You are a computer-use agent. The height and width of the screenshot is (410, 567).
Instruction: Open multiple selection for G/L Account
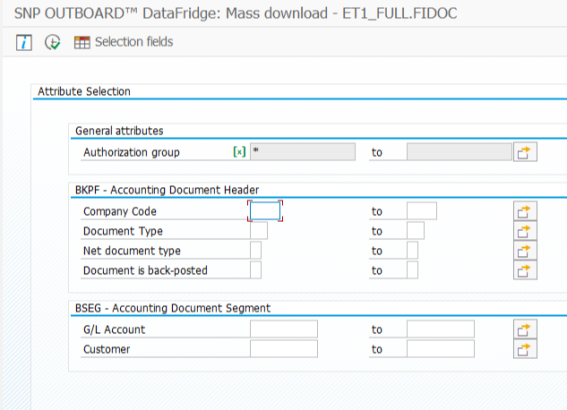point(525,329)
